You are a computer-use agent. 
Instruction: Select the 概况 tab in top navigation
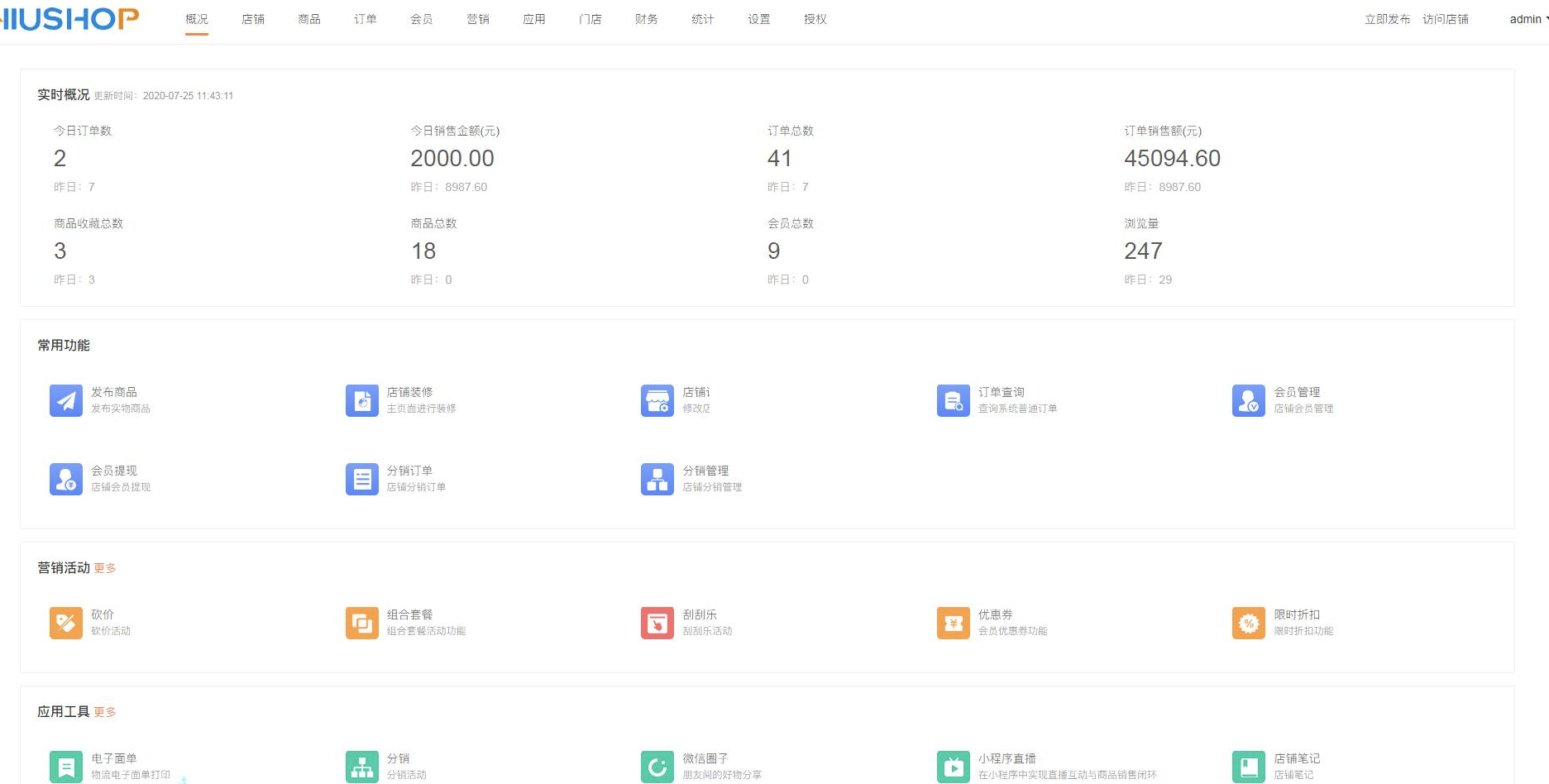[x=197, y=19]
